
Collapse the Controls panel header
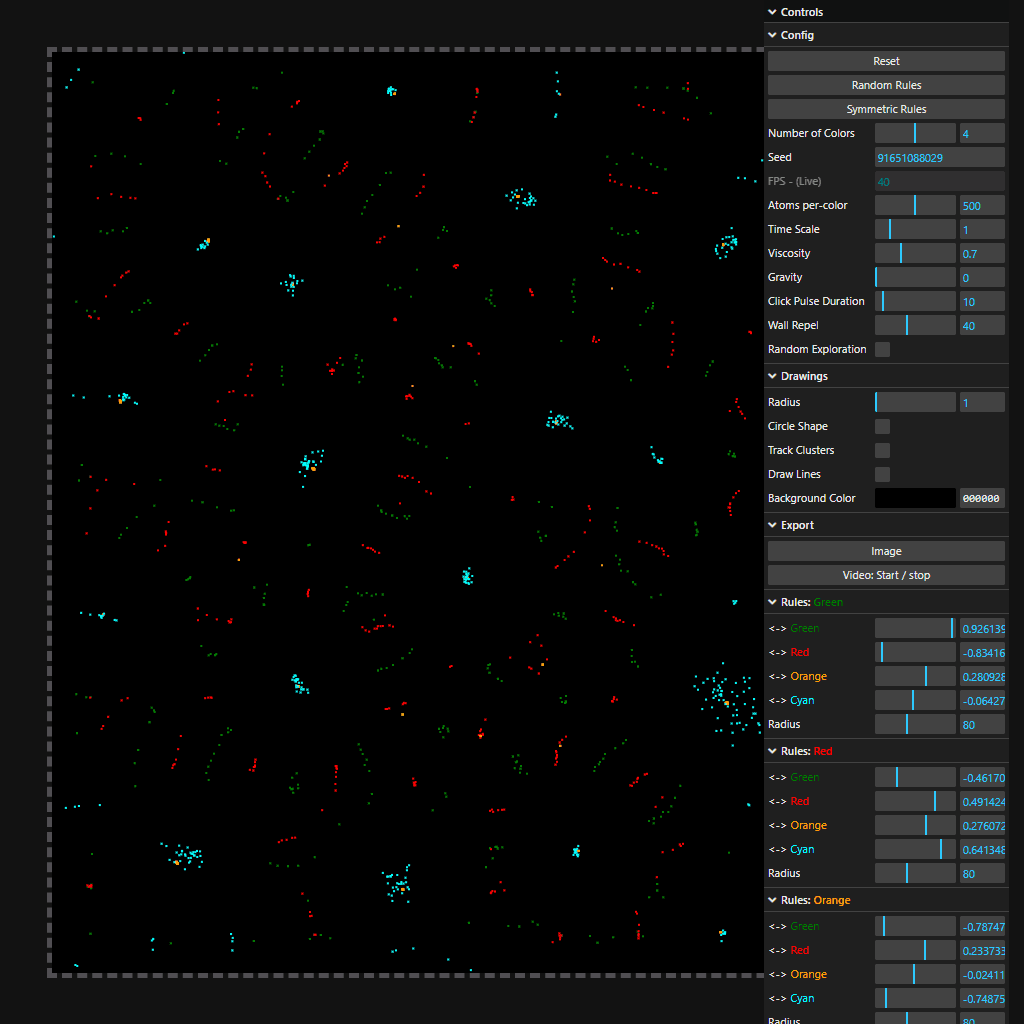tap(886, 12)
